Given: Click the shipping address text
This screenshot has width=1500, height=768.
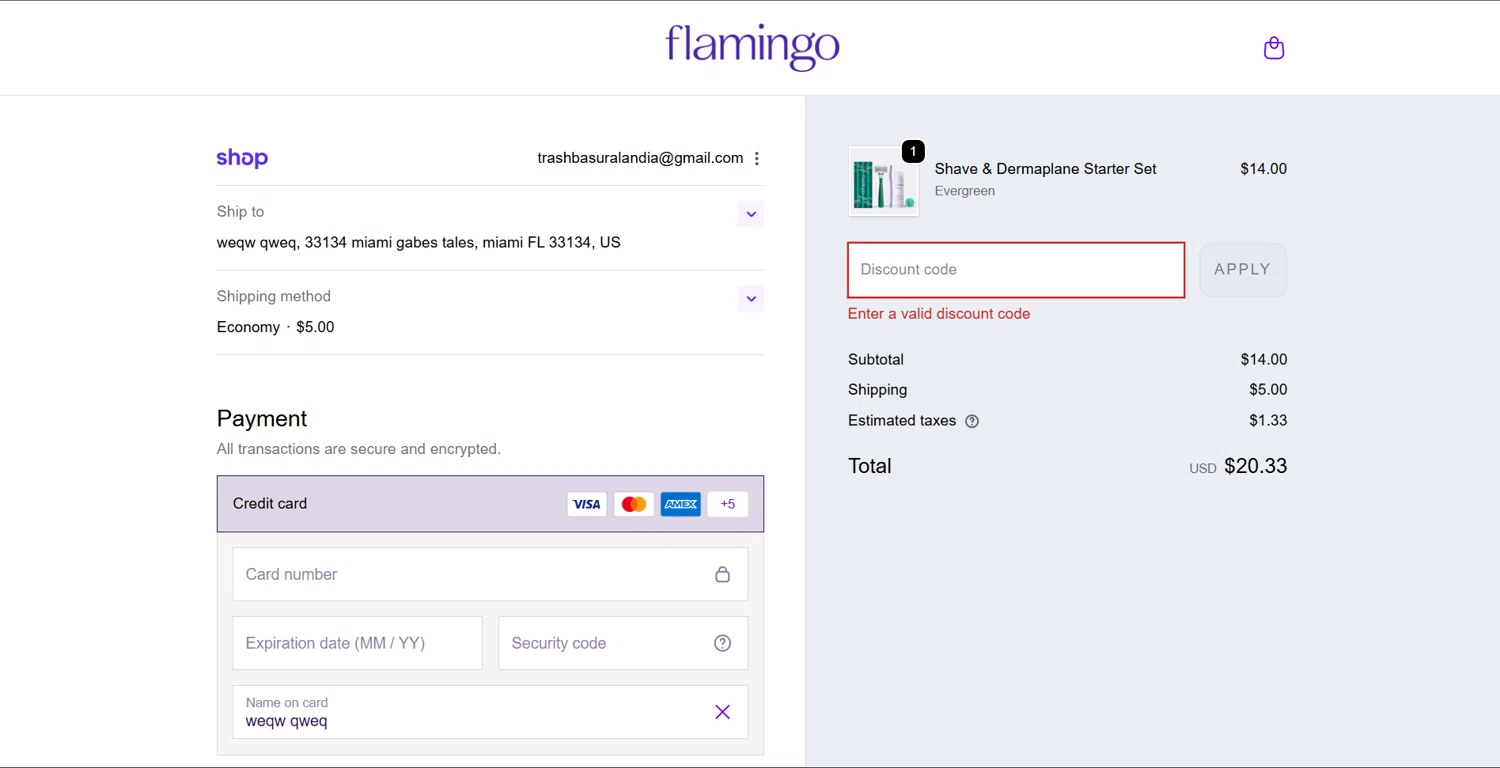Looking at the screenshot, I should pos(418,243).
